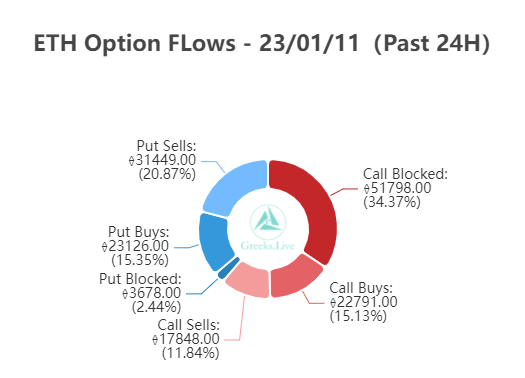Viewport: 525px width, 378px height.
Task: Click the 51798.00 Call Blocked value
Action: coord(397,188)
